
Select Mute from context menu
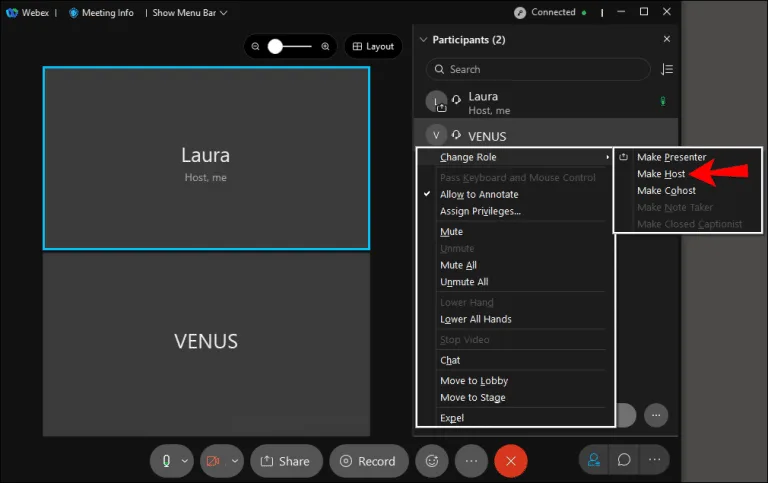451,232
